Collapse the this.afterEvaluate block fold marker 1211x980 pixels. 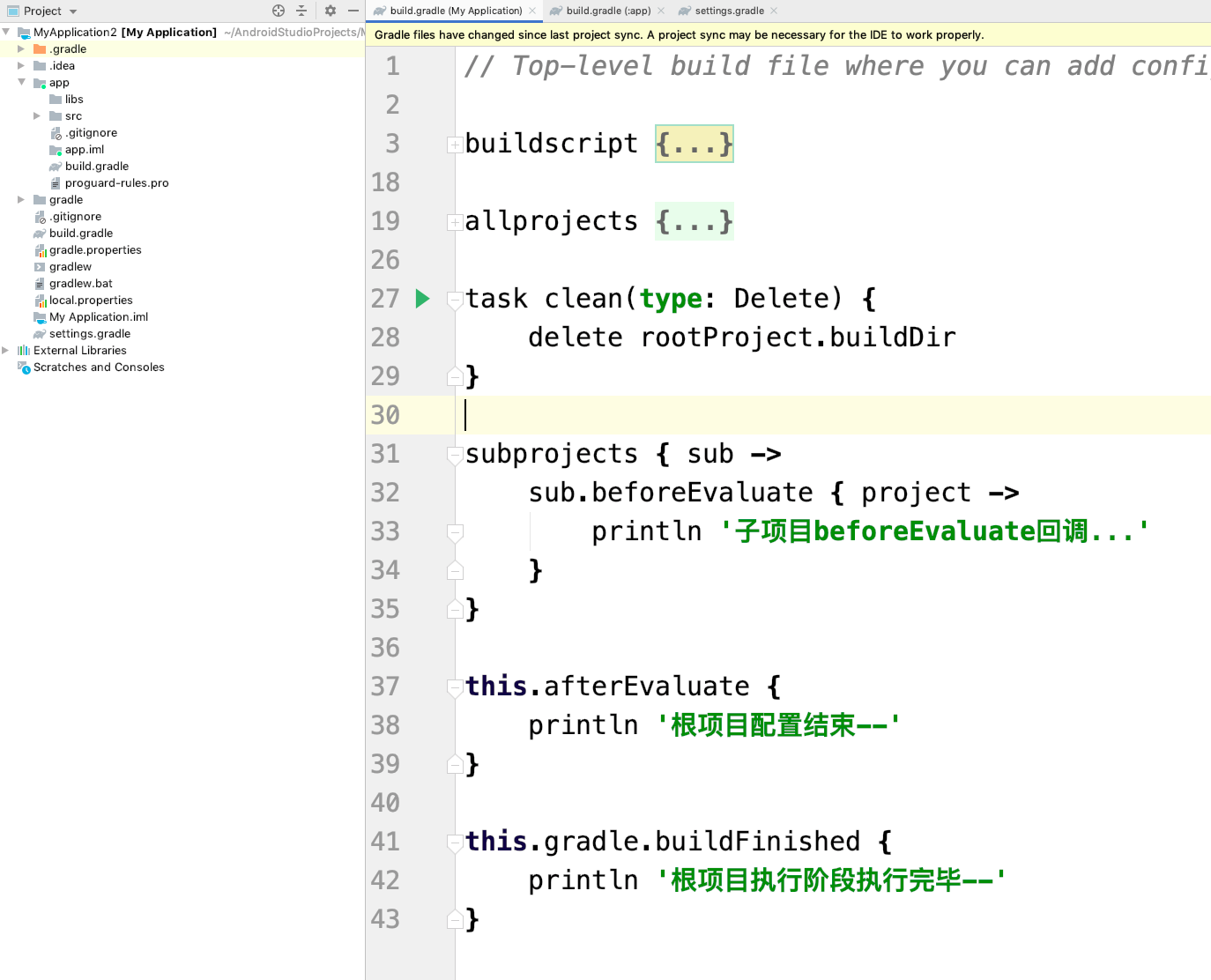455,687
